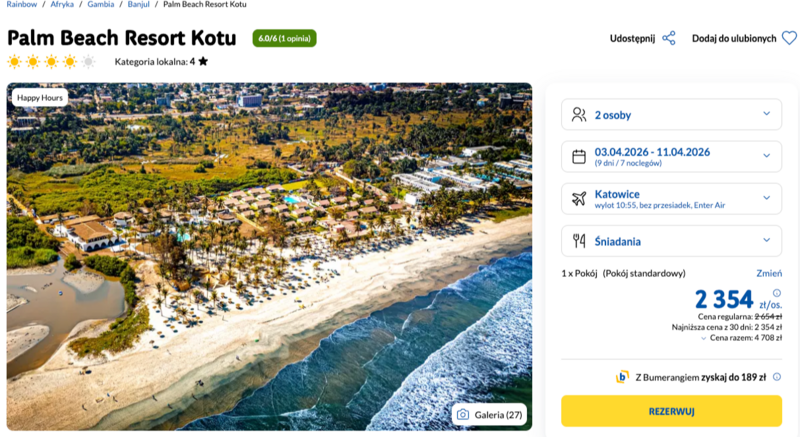
Task: Expand the Cena razem price breakdown
Action: tap(736, 338)
